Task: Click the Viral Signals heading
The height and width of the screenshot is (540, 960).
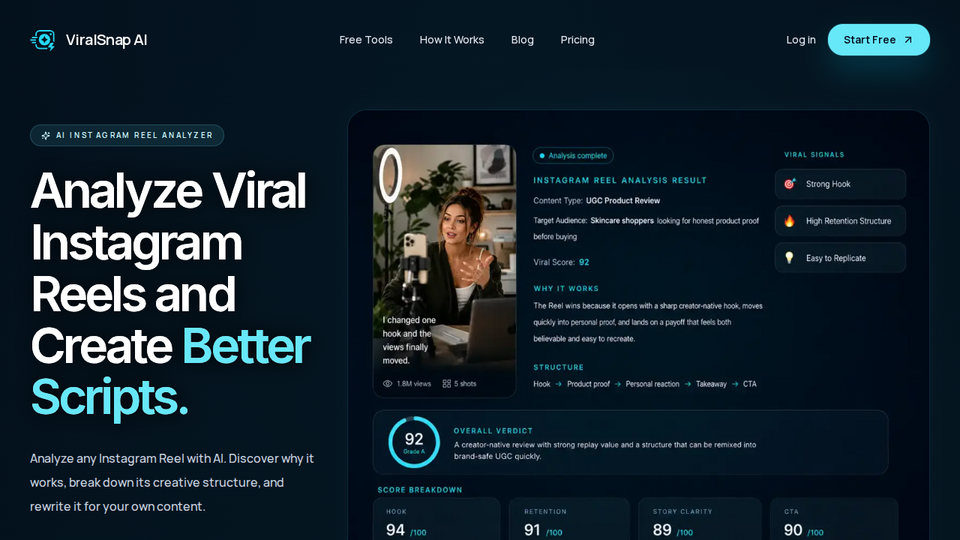Action: [814, 155]
